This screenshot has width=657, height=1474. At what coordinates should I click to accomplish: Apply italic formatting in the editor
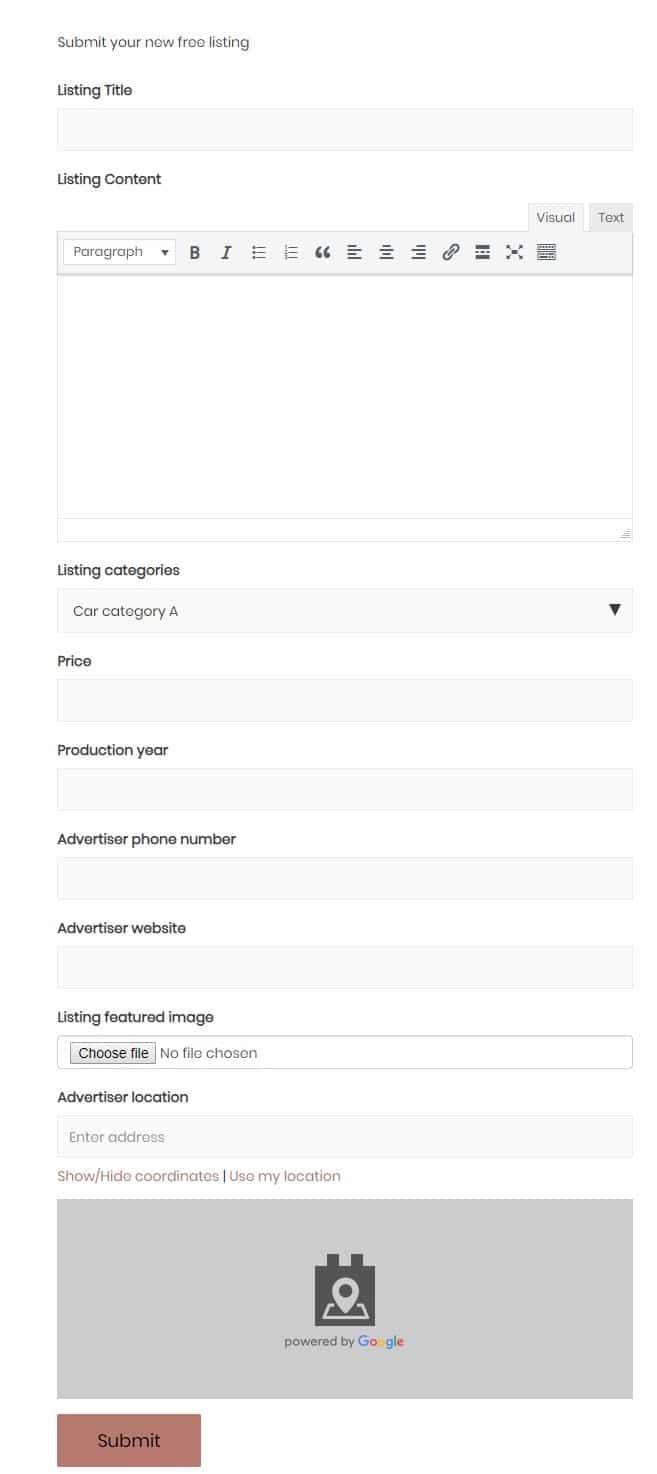point(226,251)
